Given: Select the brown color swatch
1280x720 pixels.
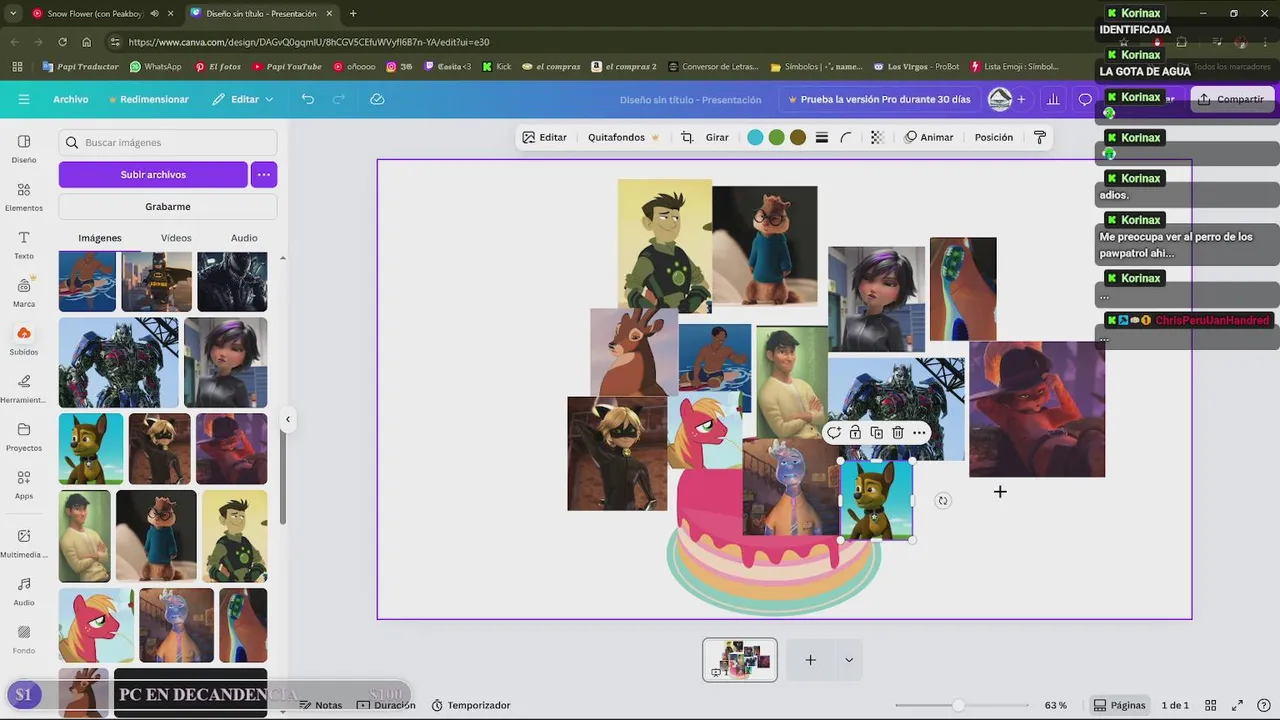Looking at the screenshot, I should point(798,137).
